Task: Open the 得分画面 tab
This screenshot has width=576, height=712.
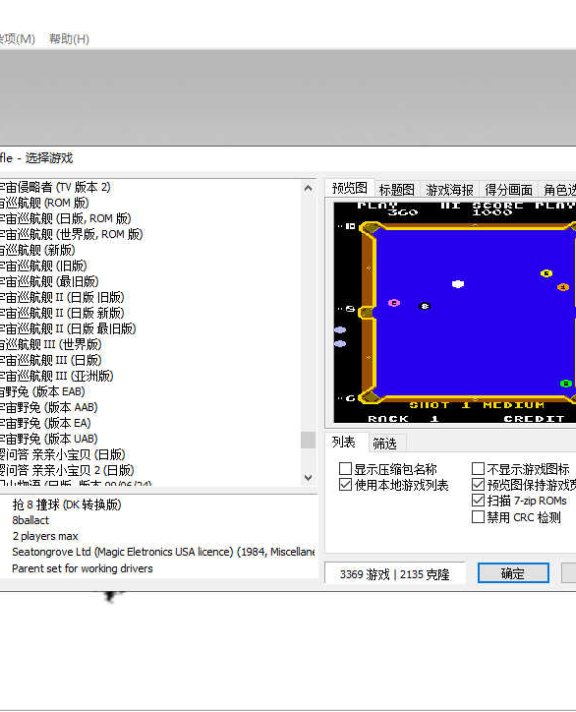Action: (x=508, y=189)
